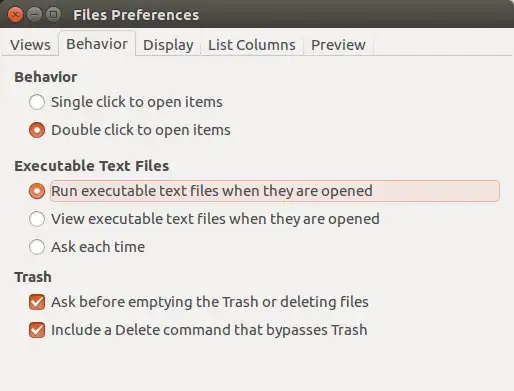Minimize the Files Preferences window

pyautogui.click(x=34, y=15)
